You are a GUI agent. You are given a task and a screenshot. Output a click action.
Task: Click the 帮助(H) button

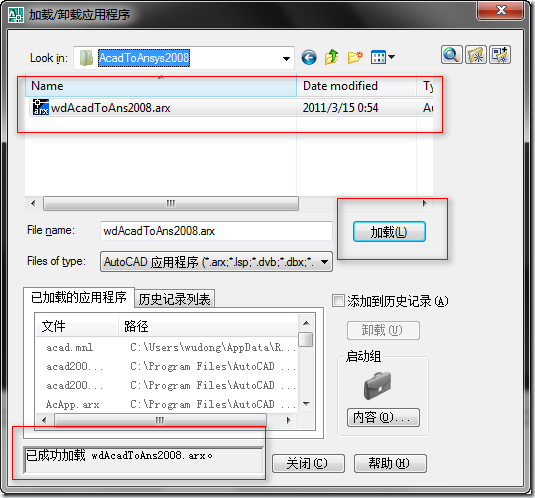click(x=390, y=463)
